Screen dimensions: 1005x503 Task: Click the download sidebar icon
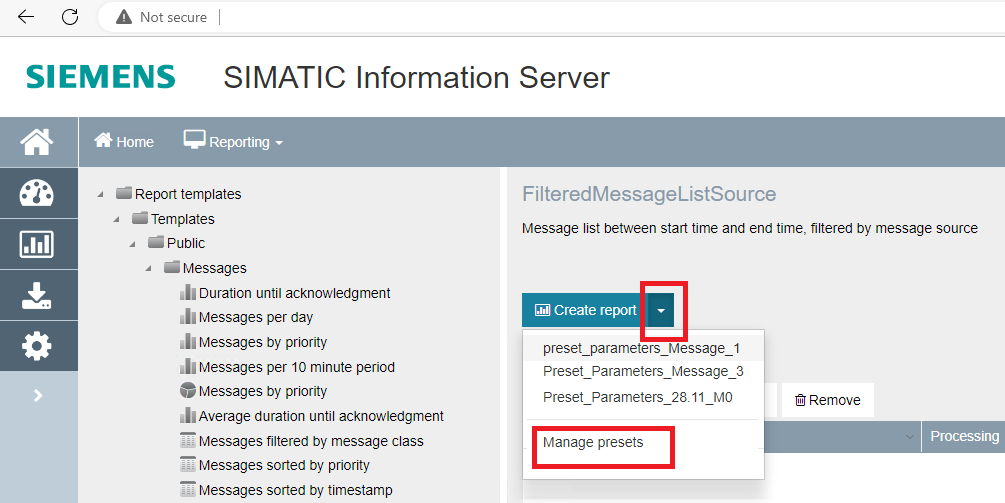(38, 295)
